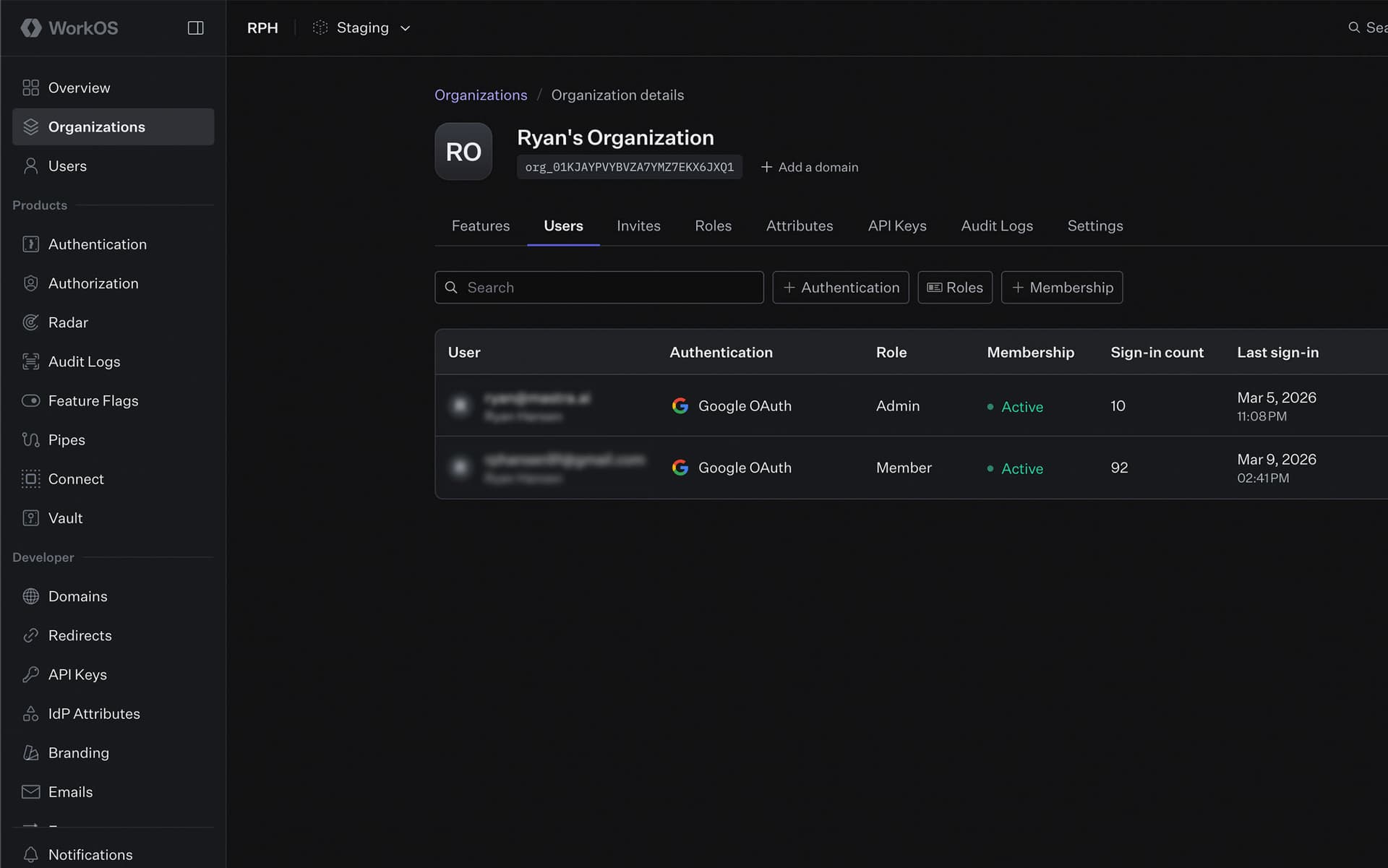Open the search magnifier in top bar
This screenshot has height=868, width=1388.
click(1354, 27)
